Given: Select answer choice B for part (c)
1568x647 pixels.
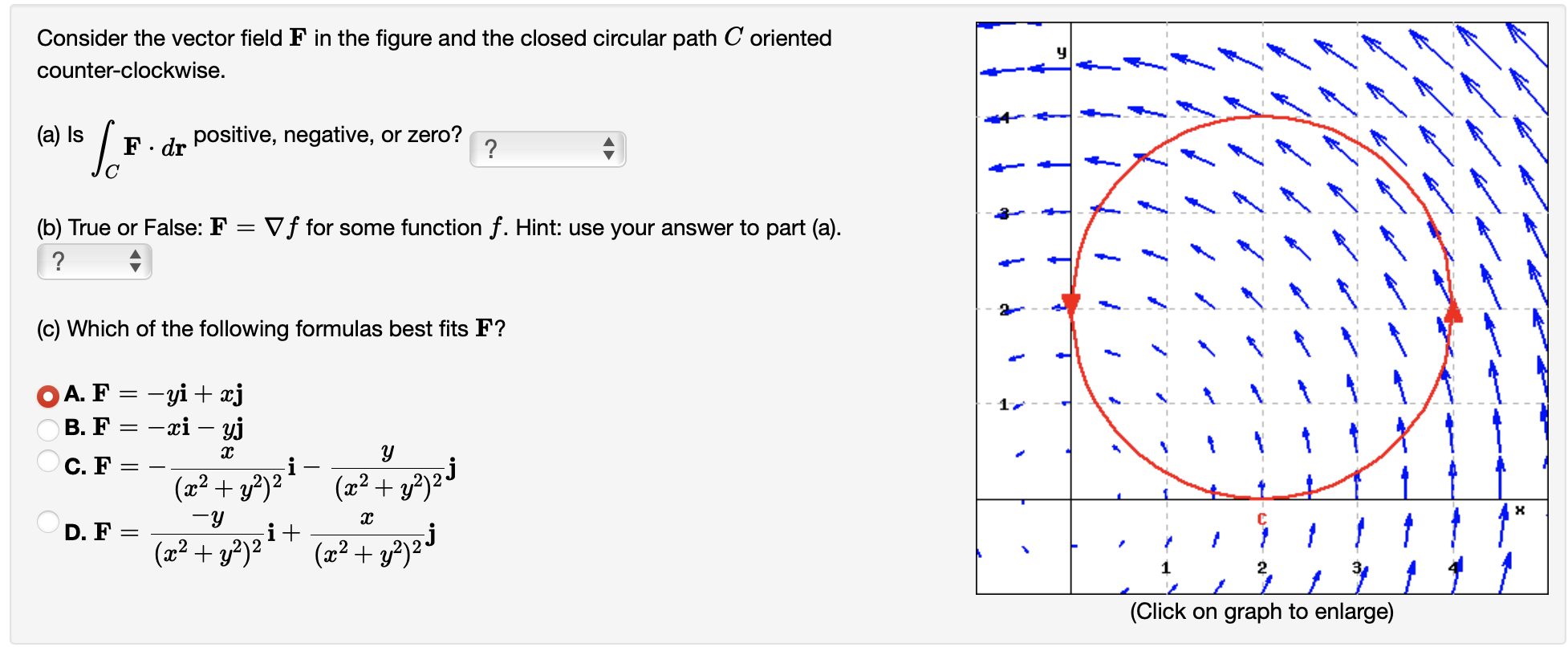Looking at the screenshot, I should [48, 428].
